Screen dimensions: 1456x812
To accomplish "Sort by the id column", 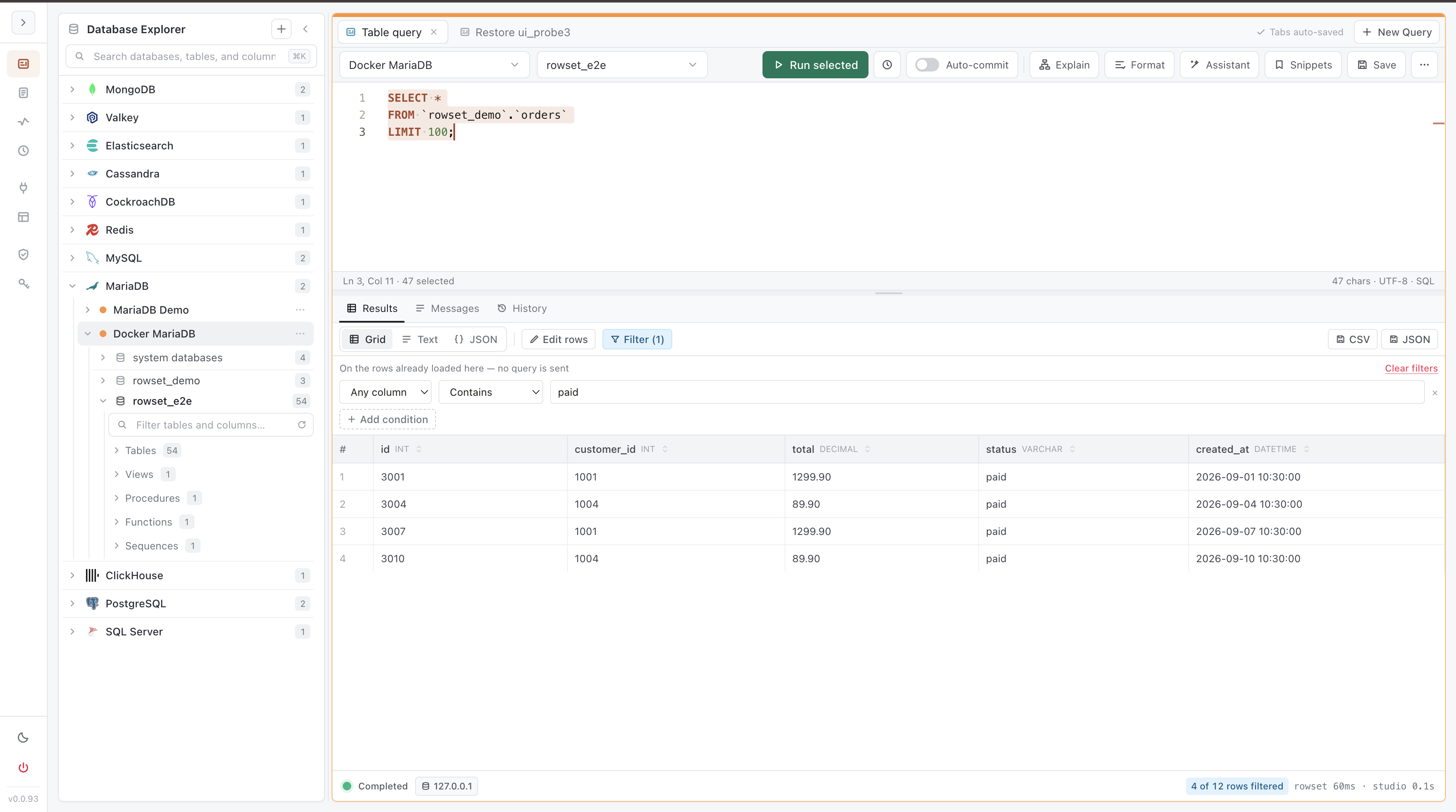I will 419,449.
